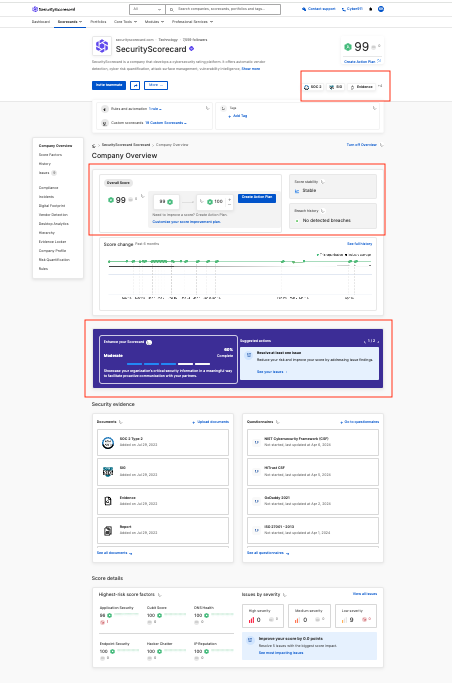This screenshot has height=683, width=452.
Task: Click See all documents link
Action: click(x=114, y=553)
